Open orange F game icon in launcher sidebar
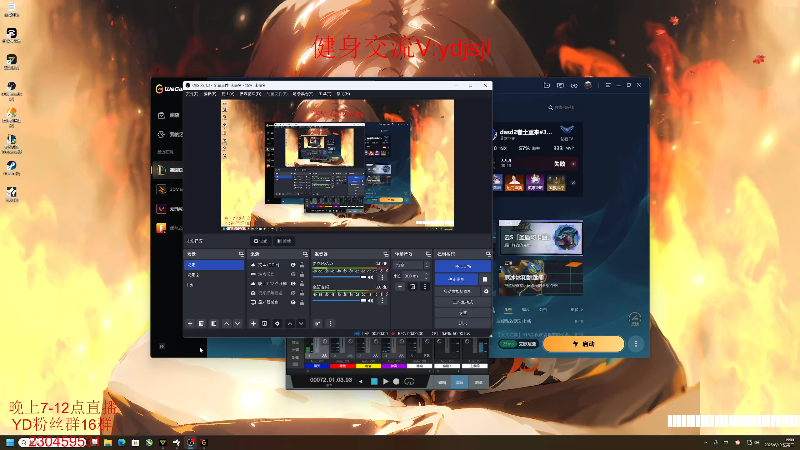 tap(161, 228)
